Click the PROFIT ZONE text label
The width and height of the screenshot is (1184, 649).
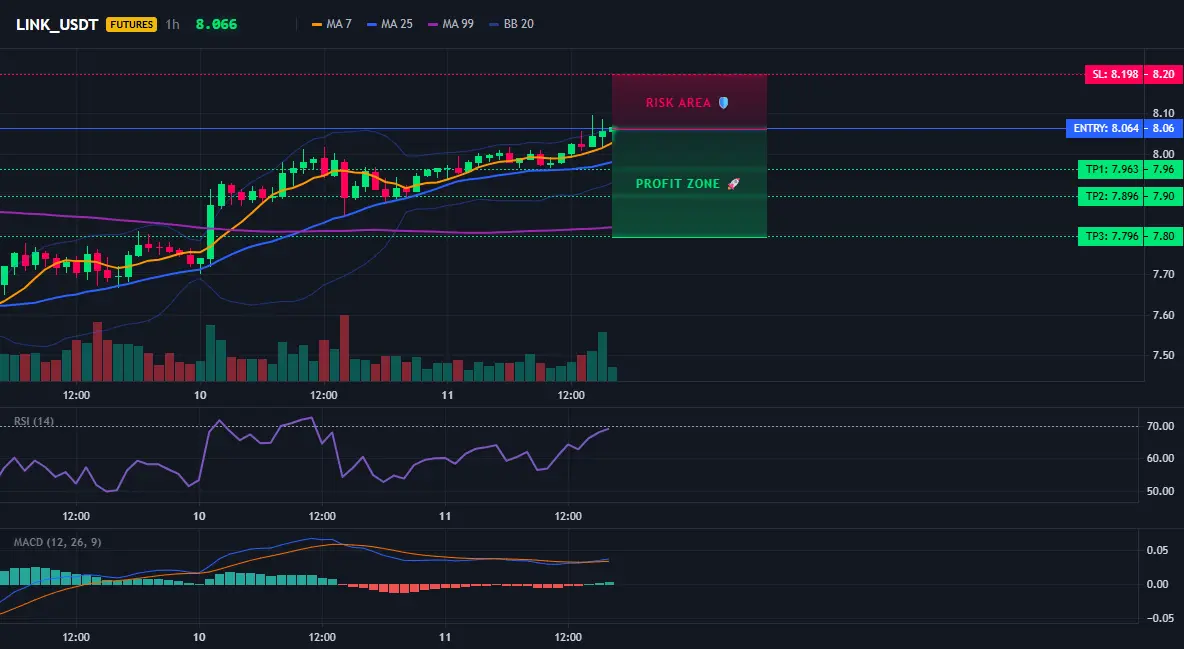[677, 184]
